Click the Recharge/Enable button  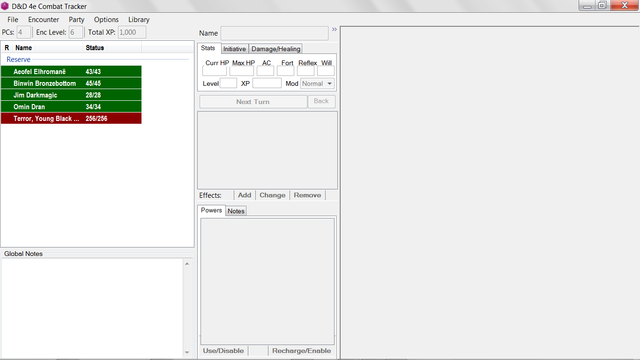pos(302,351)
